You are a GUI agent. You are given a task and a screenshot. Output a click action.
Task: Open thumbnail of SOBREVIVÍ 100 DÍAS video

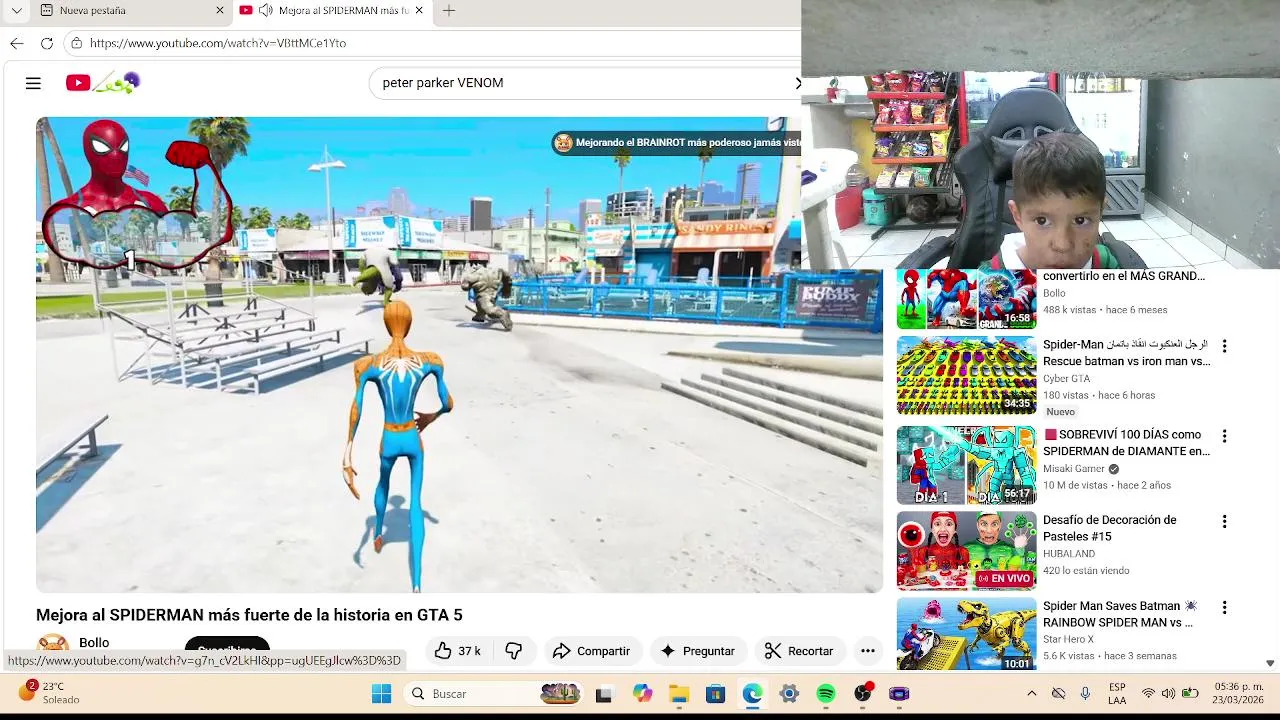click(x=966, y=465)
